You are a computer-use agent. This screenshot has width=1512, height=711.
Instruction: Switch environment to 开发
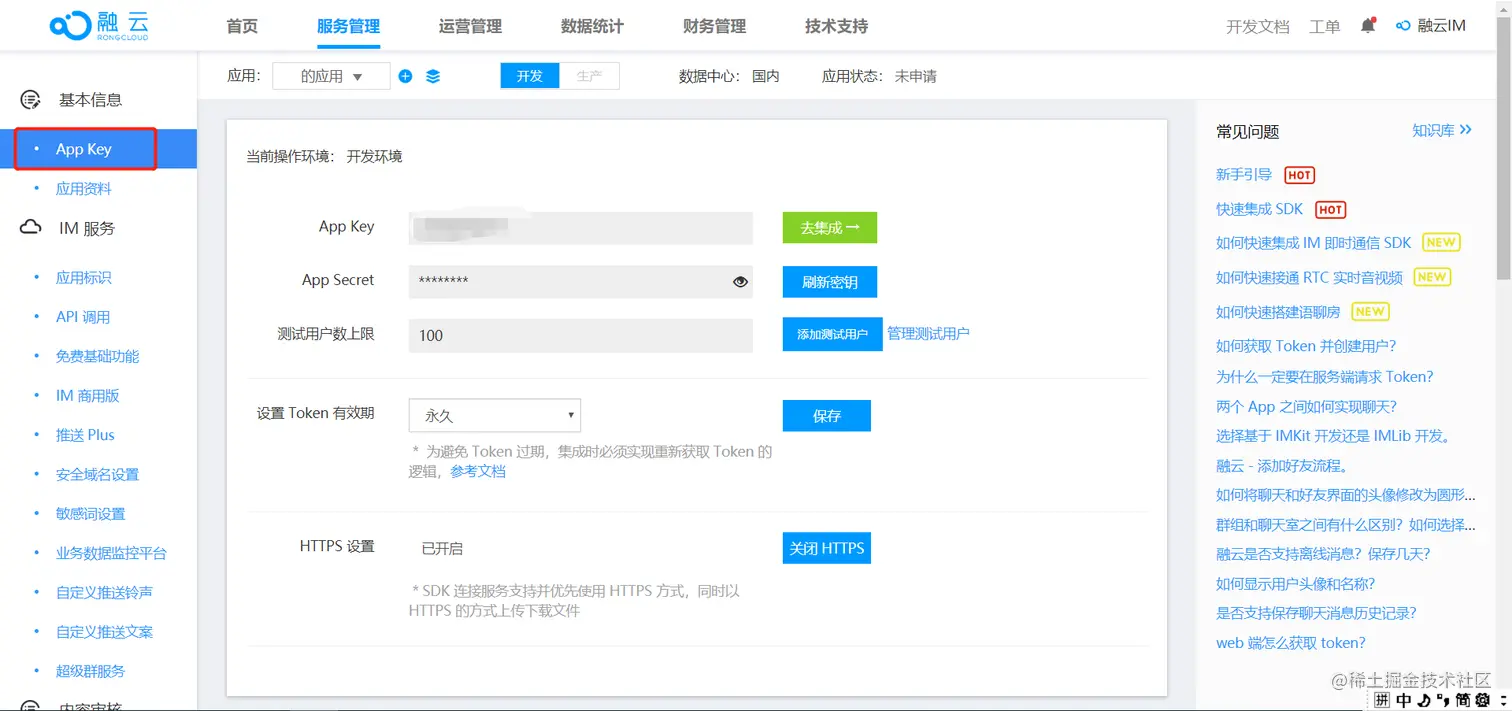530,76
